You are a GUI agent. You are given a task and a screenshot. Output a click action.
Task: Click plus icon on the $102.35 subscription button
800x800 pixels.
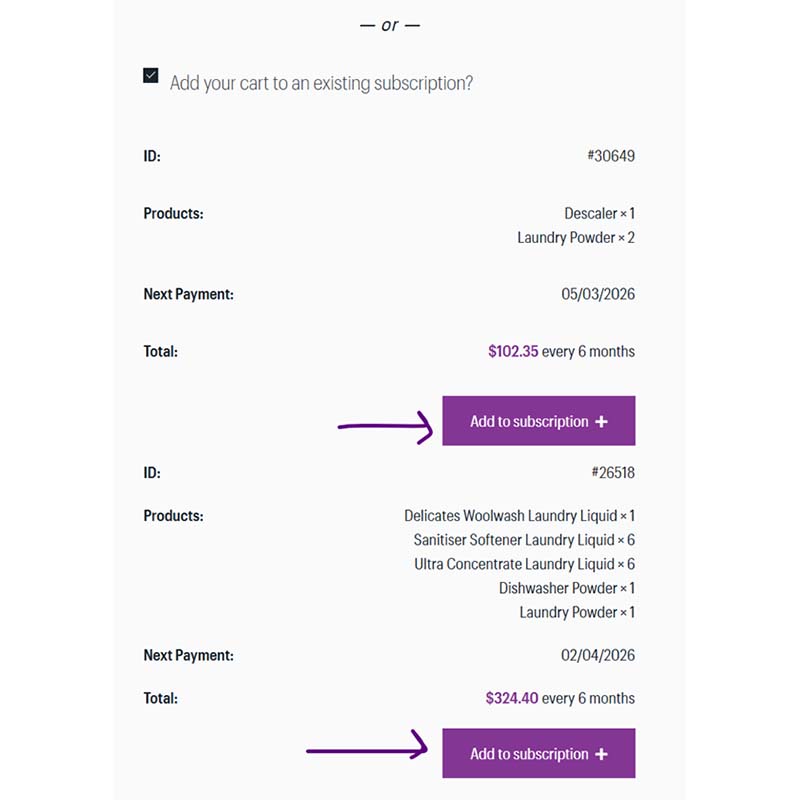(x=601, y=422)
